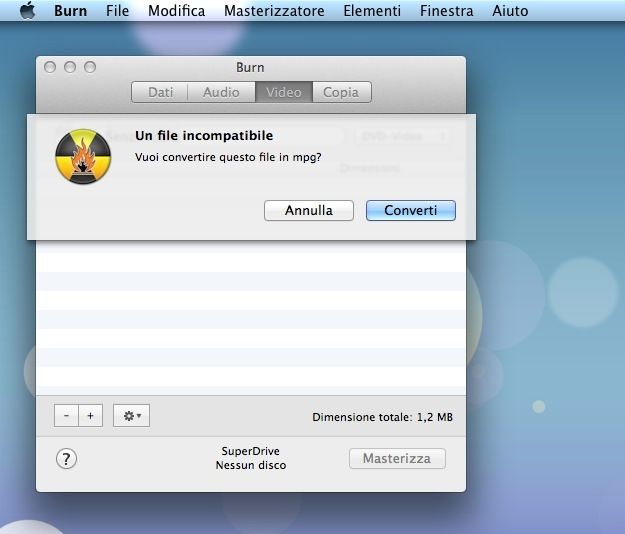Viewport: 625px width, 534px height.
Task: Open the DVD-Video type dropdown behind dialog
Action: pos(403,136)
